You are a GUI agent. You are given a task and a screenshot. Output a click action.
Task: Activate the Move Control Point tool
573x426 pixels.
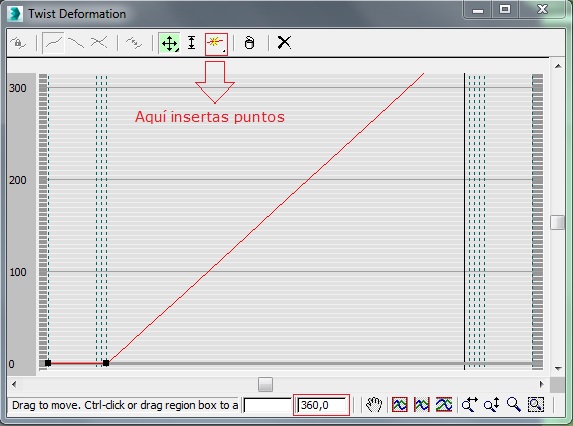point(169,43)
